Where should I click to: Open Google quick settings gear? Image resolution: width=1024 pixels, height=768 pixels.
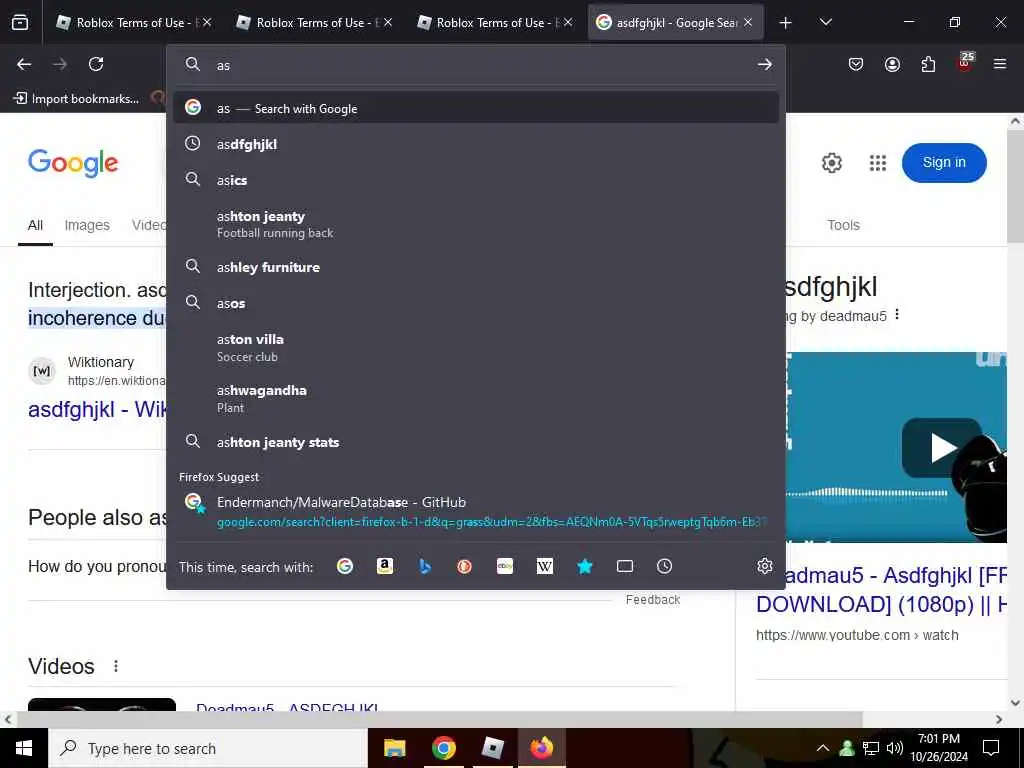[831, 163]
